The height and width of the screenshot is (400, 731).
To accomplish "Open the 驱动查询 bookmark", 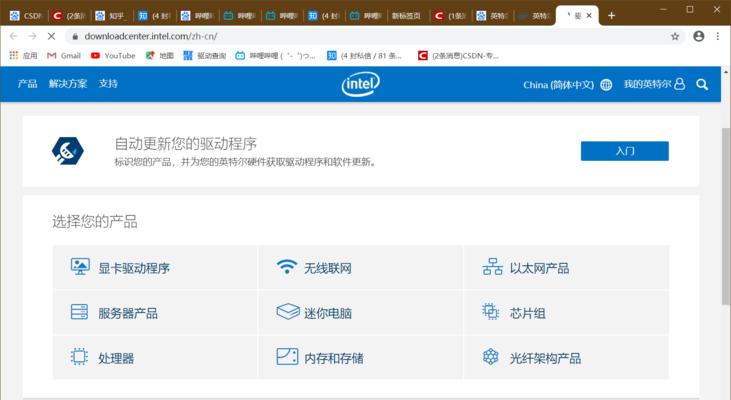I will 205,55.
